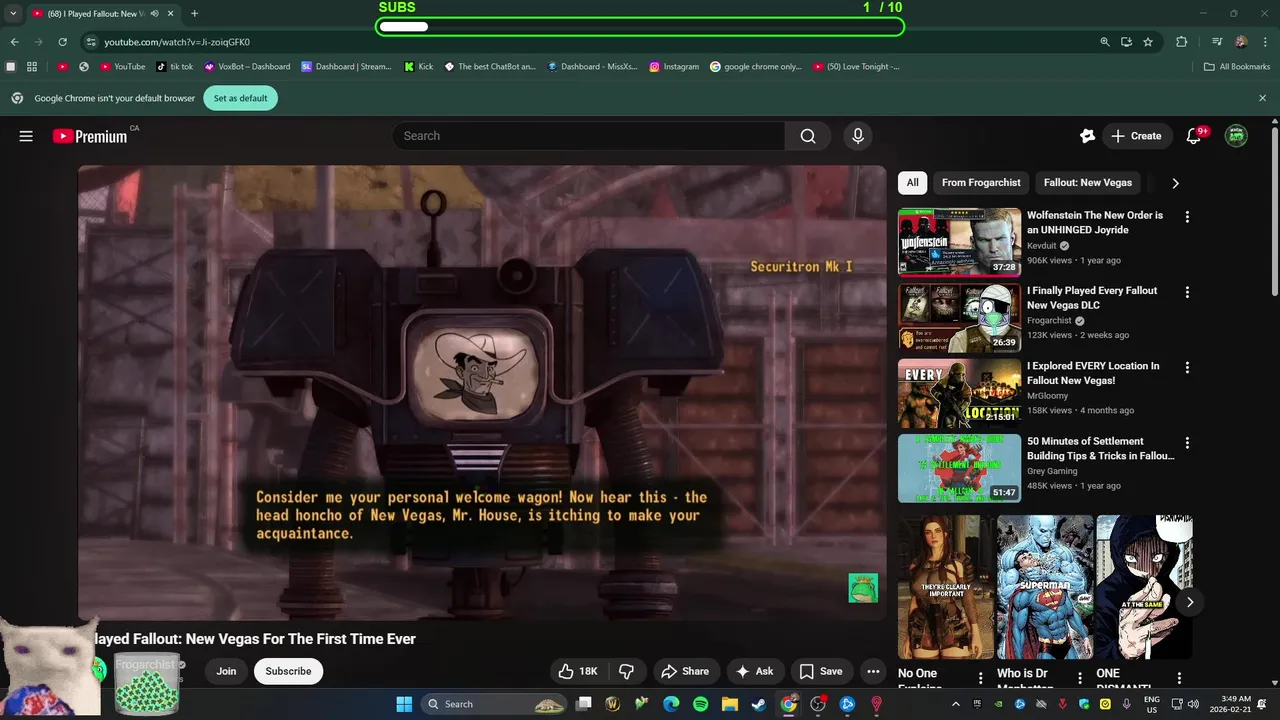Open I Explored EVERY Location thumbnail
1280x720 pixels.
pos(959,392)
